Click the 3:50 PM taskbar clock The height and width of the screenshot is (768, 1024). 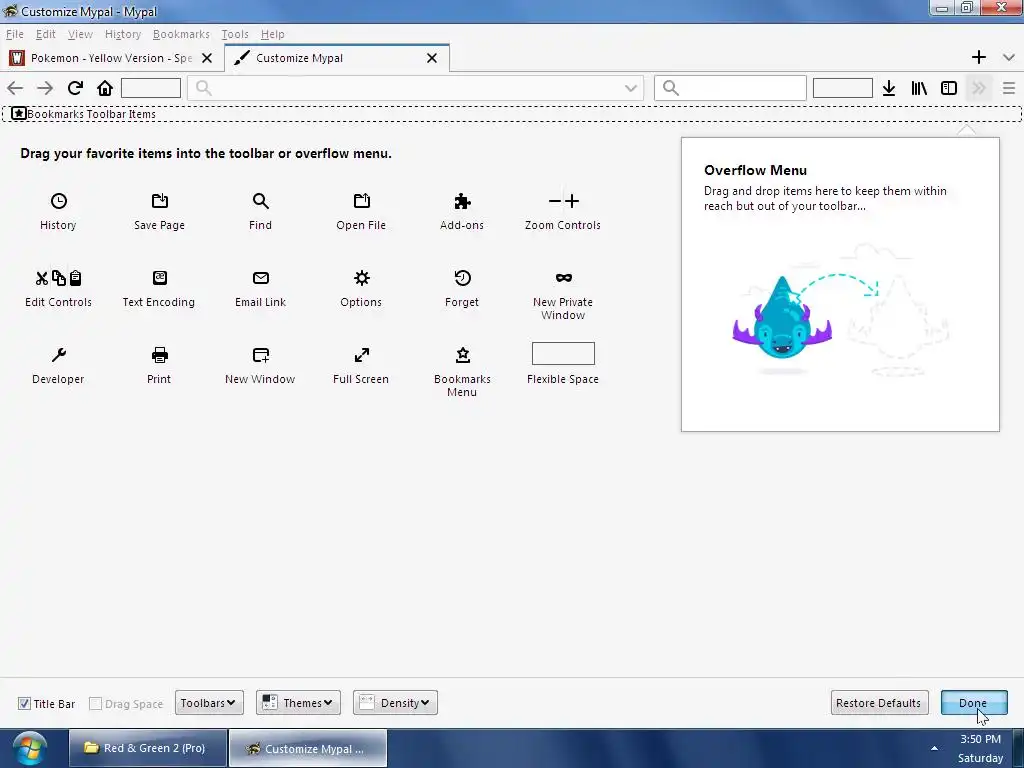[980, 739]
